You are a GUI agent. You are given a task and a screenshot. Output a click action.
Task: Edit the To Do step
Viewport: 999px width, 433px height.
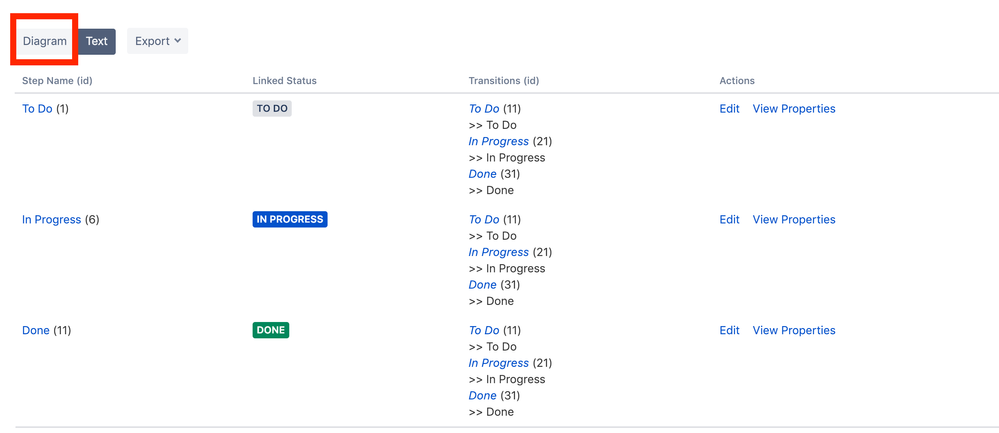click(x=729, y=109)
